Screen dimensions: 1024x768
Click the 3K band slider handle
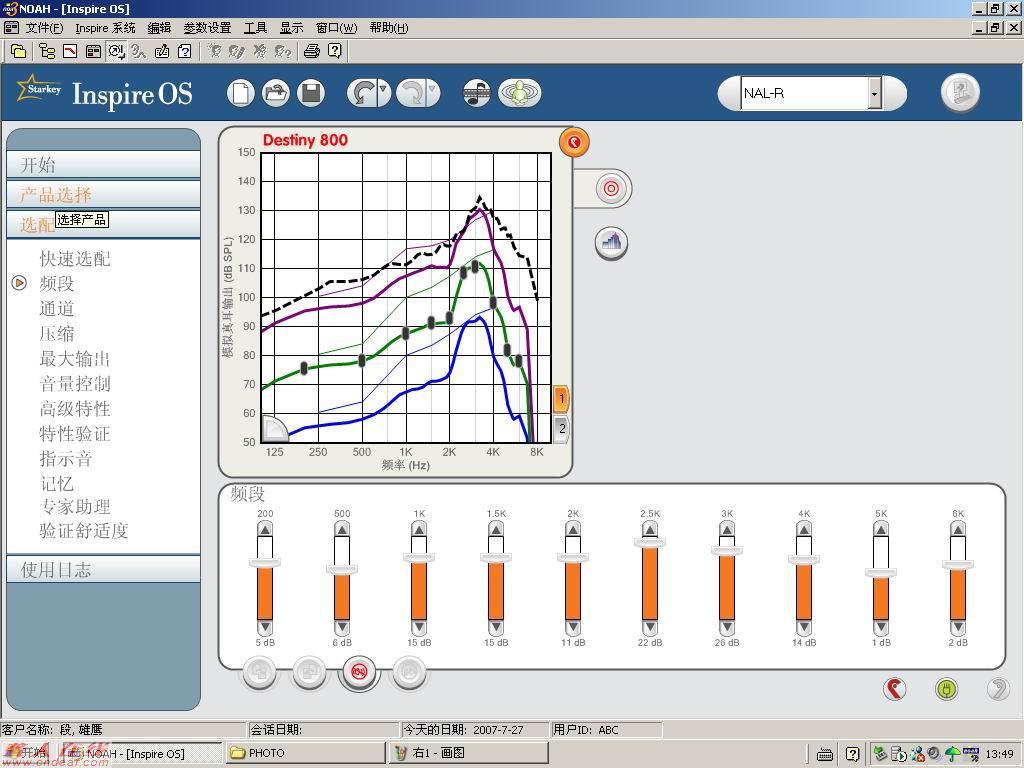click(x=727, y=551)
